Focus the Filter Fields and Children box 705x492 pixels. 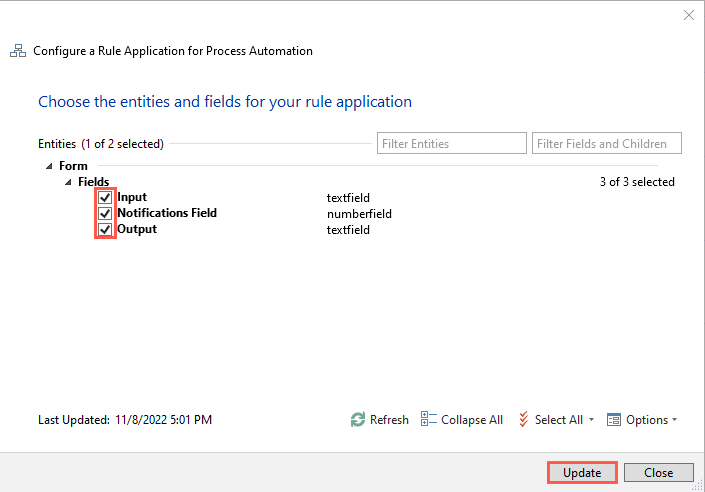606,144
